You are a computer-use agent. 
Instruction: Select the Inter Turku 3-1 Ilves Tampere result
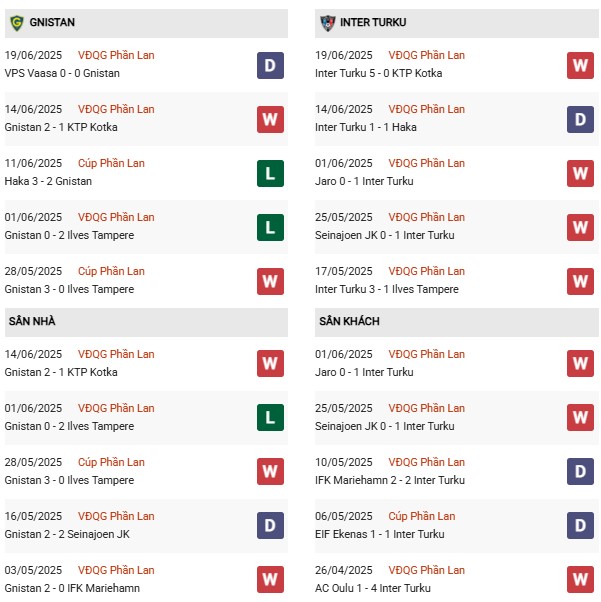[387, 289]
